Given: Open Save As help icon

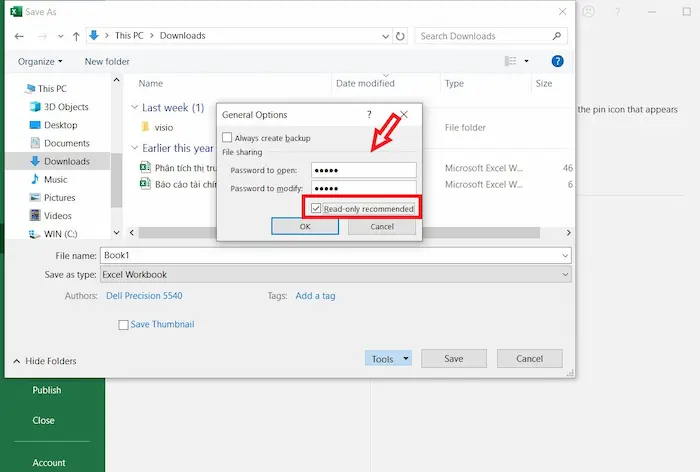Looking at the screenshot, I should pyautogui.click(x=557, y=61).
